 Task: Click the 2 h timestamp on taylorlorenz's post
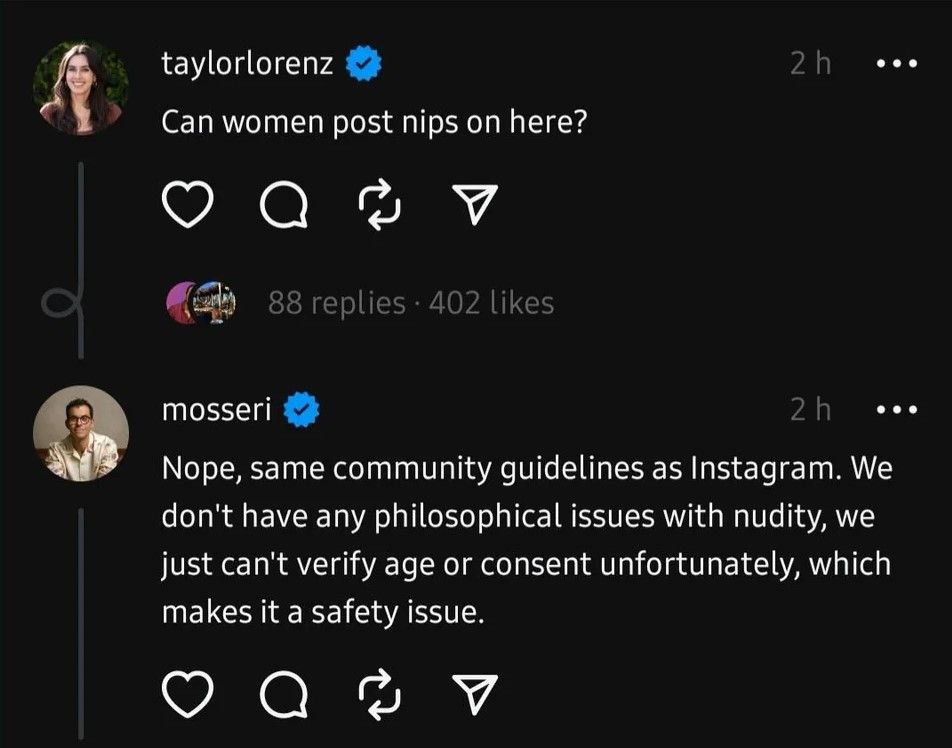tap(810, 64)
